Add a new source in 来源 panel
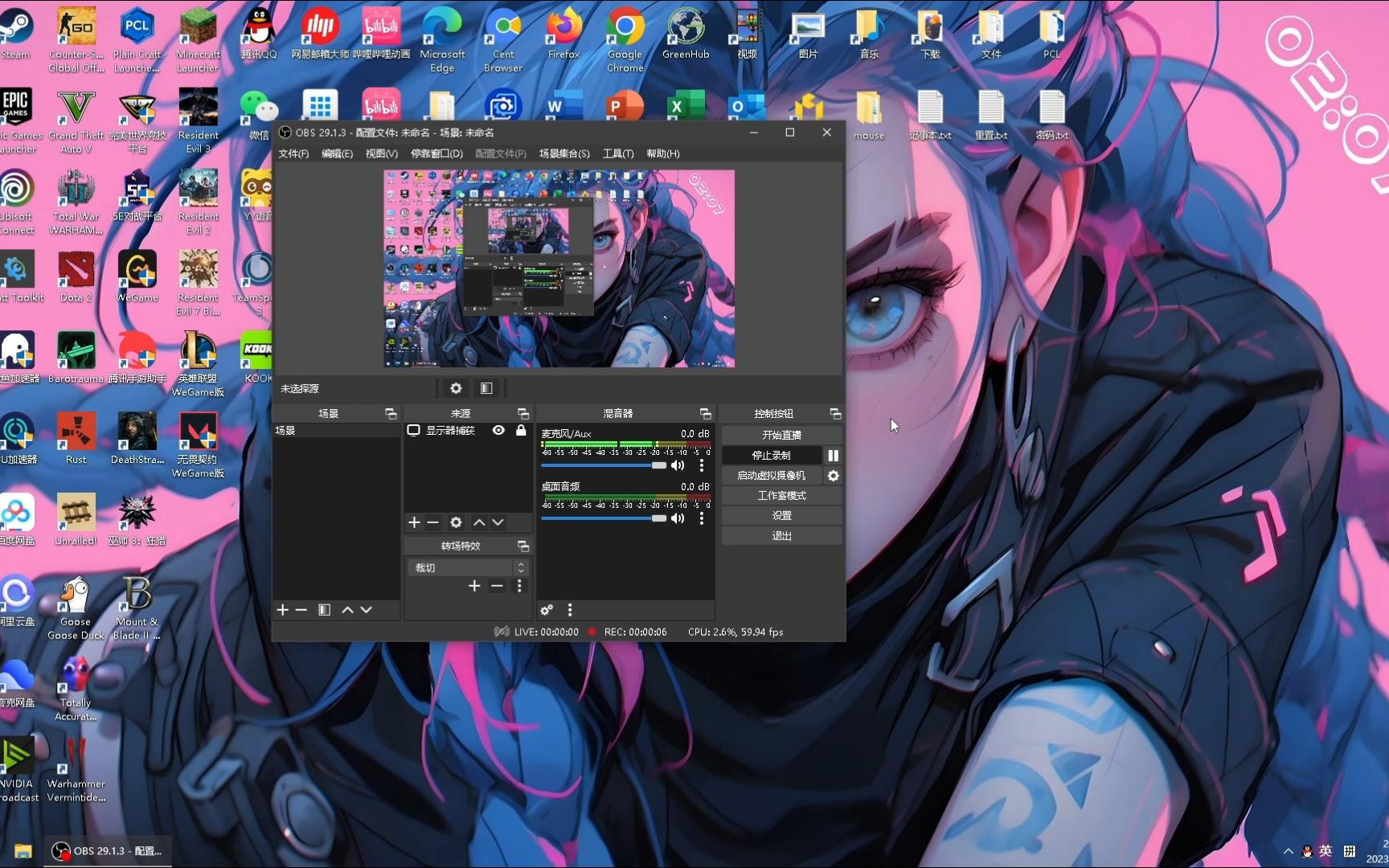Viewport: 1389px width, 868px height. click(x=414, y=522)
